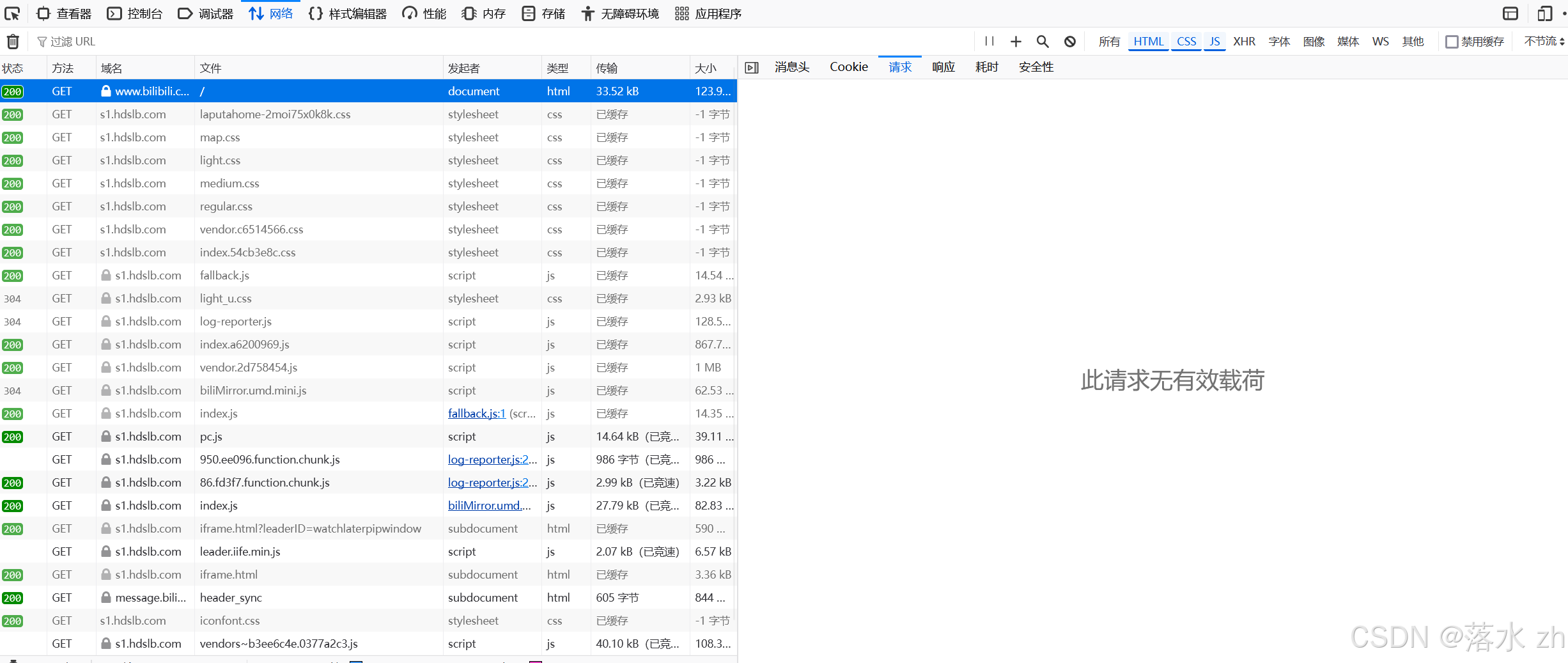
Task: Sort by 类型 column header
Action: [566, 68]
